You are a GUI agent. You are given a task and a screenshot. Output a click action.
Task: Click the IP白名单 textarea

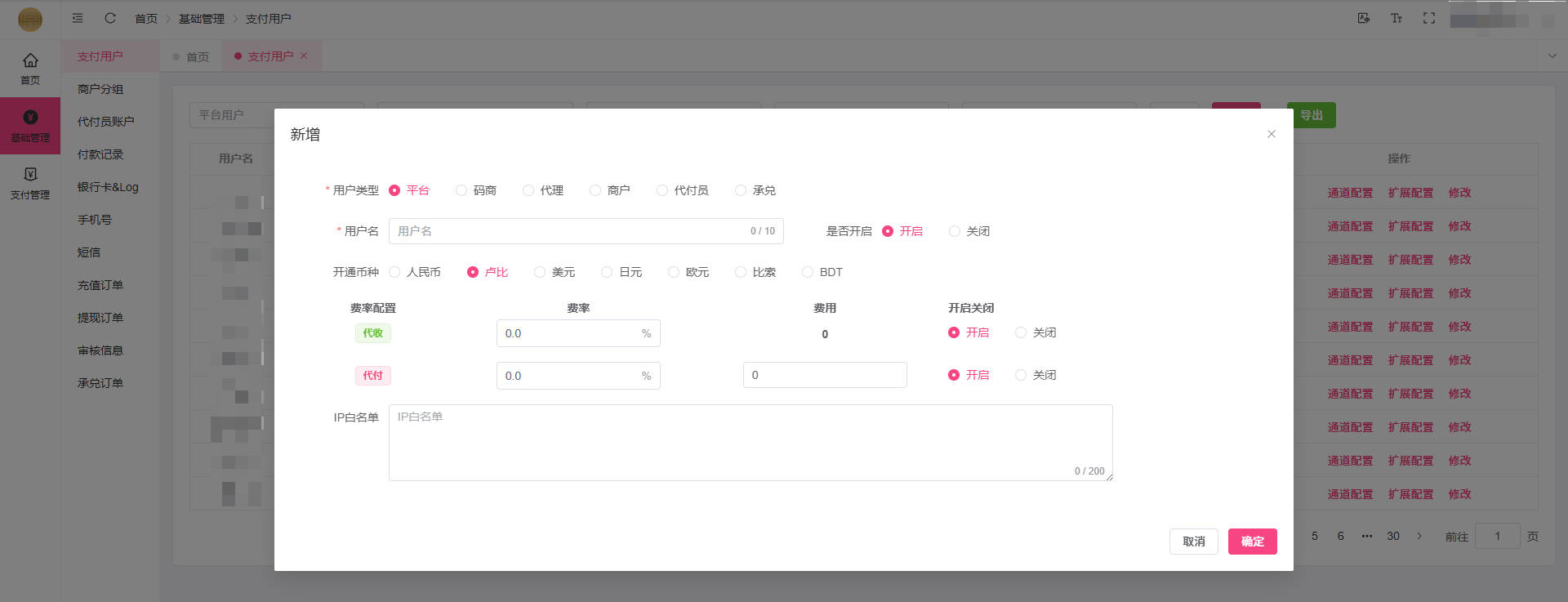pyautogui.click(x=750, y=442)
